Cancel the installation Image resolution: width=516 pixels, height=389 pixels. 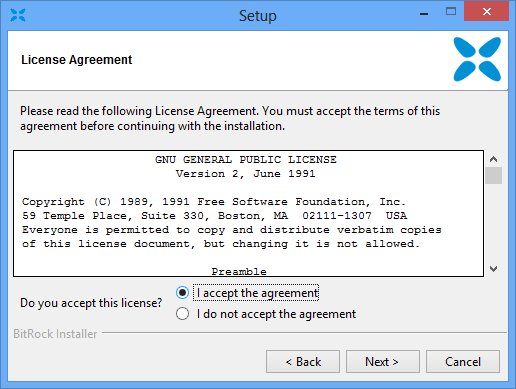click(x=463, y=361)
